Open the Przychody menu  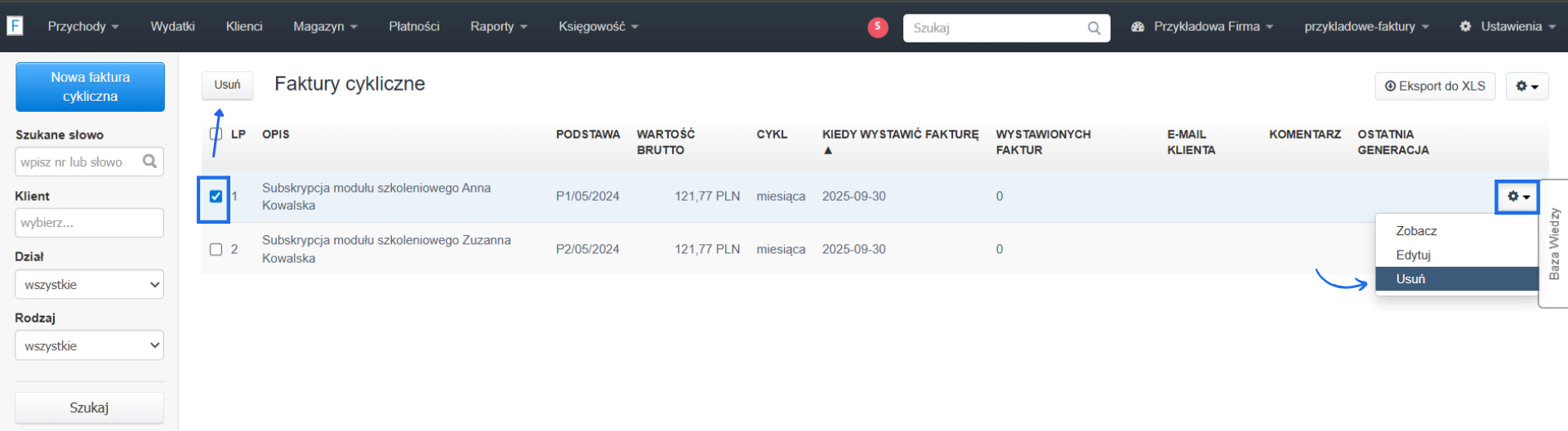[83, 27]
